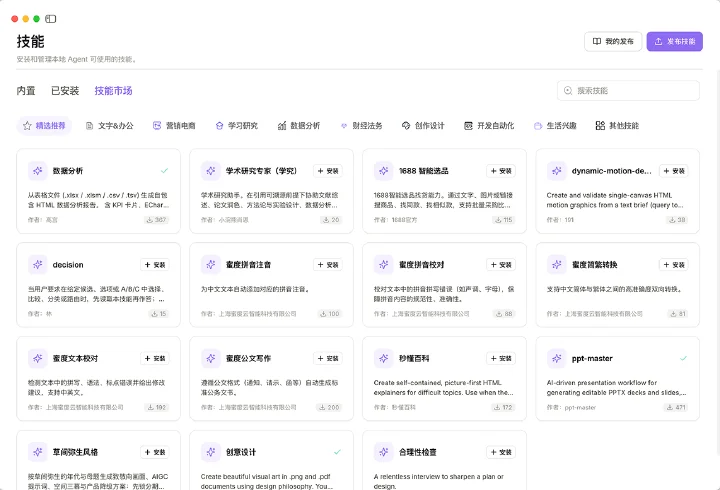Click the 发布技能 button
This screenshot has height=490, width=720.
675,41
